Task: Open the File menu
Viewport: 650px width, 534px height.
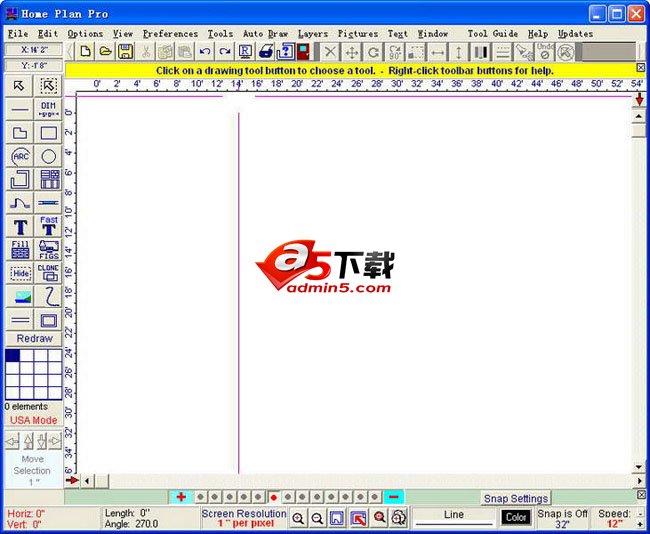Action: [x=18, y=34]
